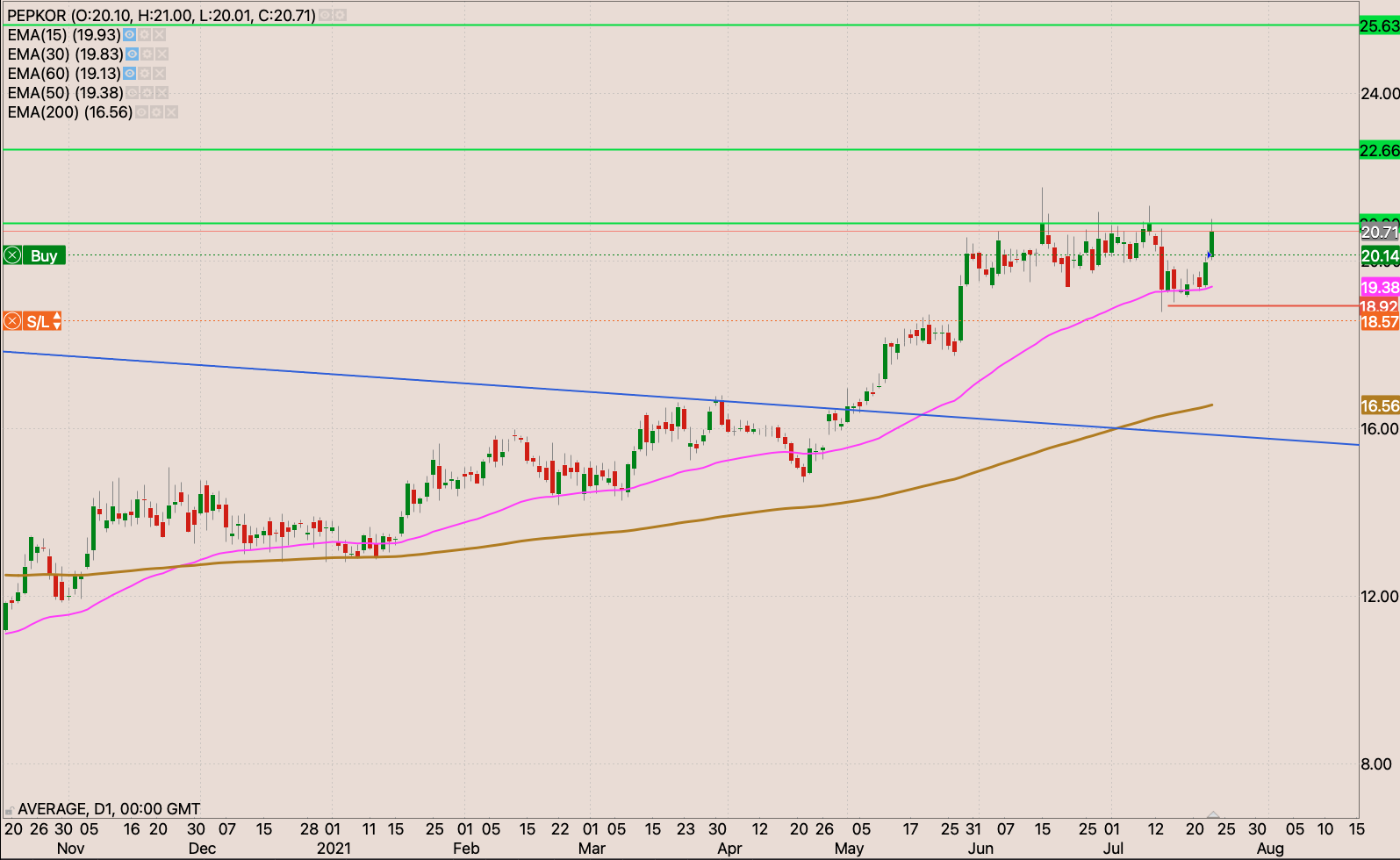Remove EMA(60) indicator with its X icon

click(159, 74)
